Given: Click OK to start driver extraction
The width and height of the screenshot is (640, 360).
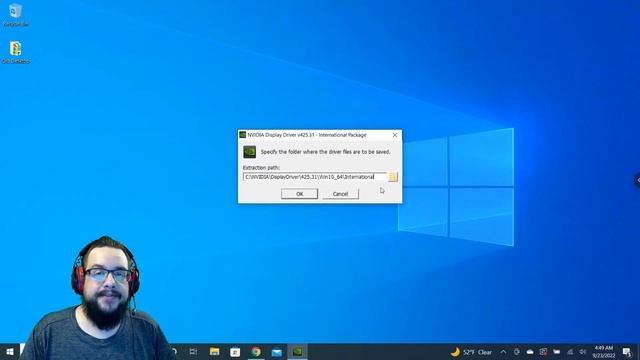Looking at the screenshot, I should pyautogui.click(x=299, y=194).
